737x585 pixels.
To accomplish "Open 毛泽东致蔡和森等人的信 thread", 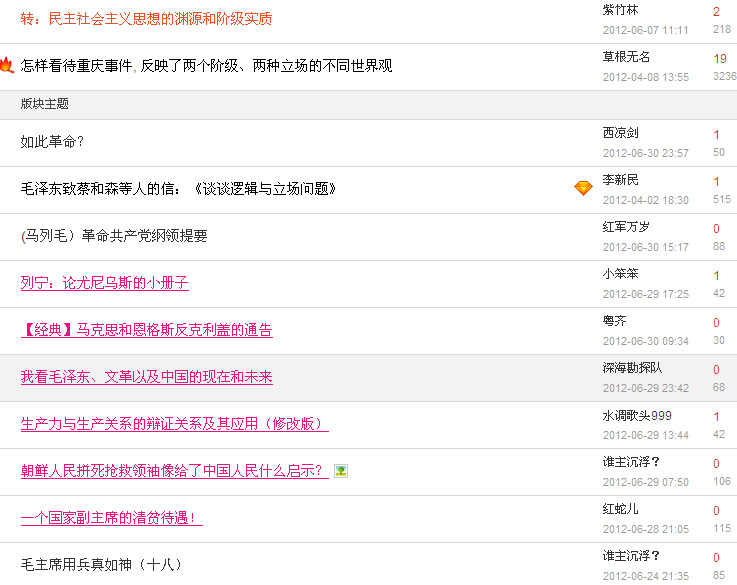I will tap(178, 189).
